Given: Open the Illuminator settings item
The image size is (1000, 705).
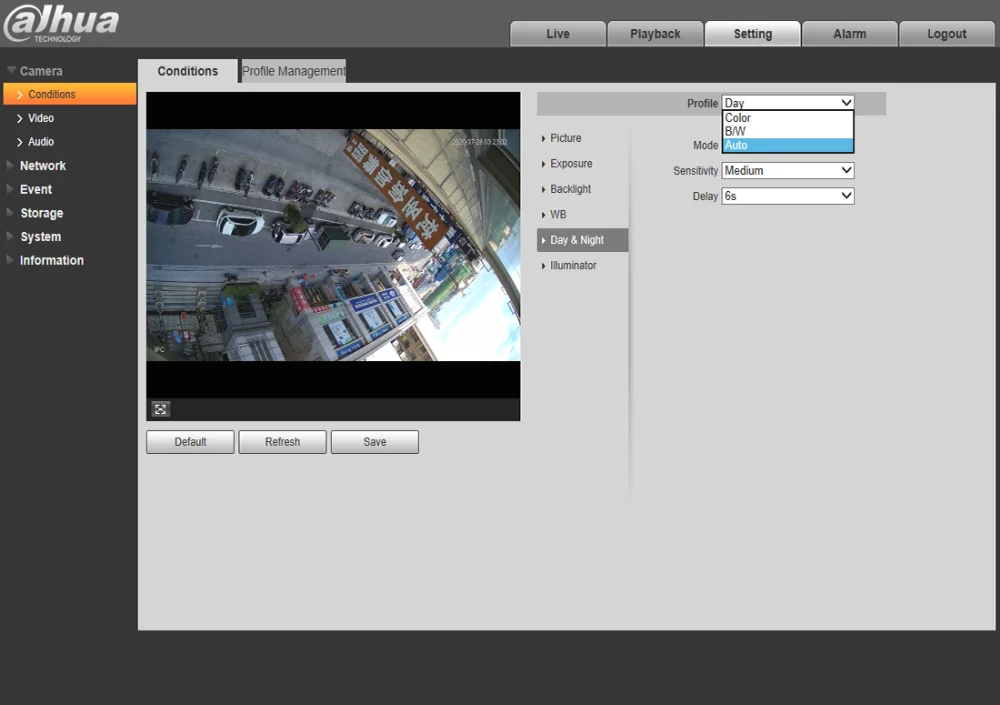Looking at the screenshot, I should click(573, 265).
